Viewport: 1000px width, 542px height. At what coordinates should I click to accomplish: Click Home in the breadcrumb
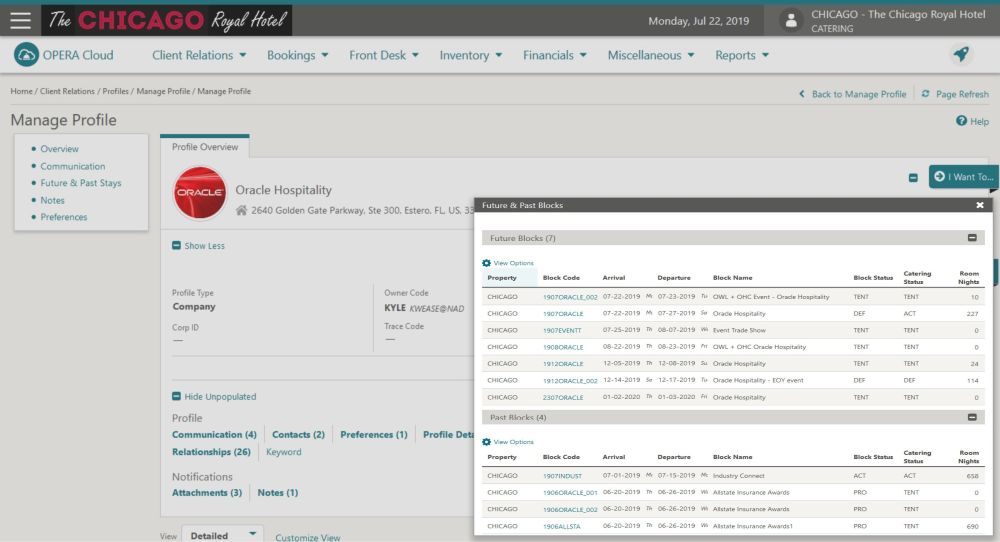point(21,91)
